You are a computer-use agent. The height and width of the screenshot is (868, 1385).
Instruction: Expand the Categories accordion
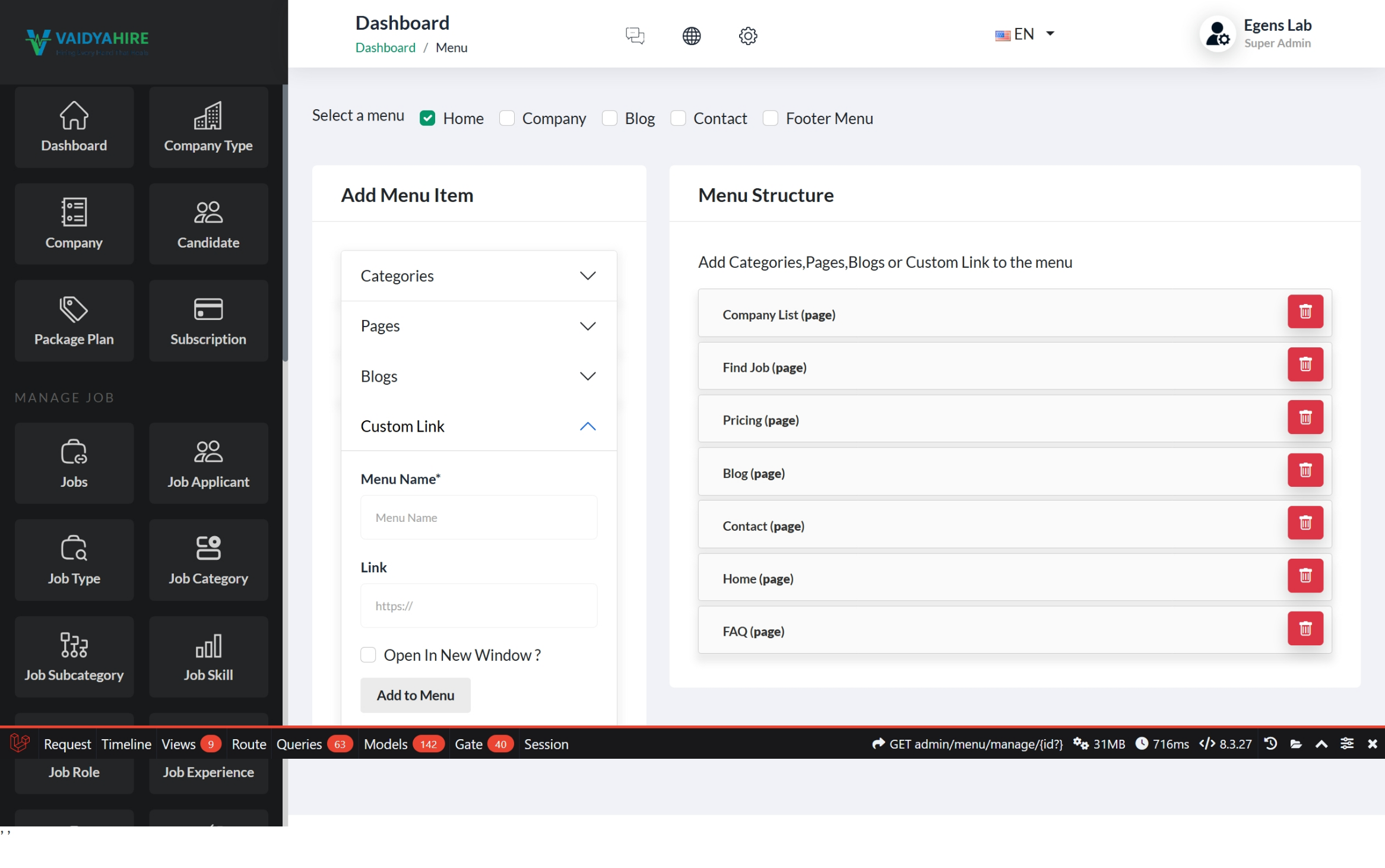point(478,276)
